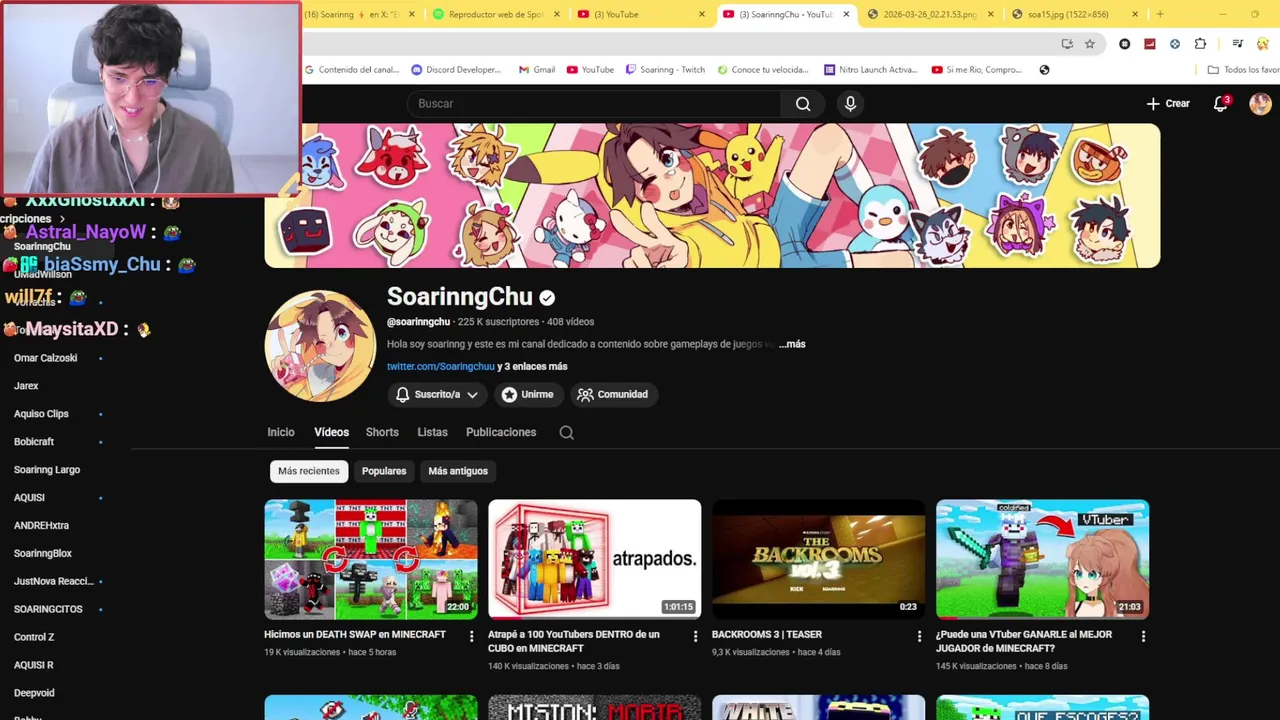The width and height of the screenshot is (1280, 720).
Task: Open options menu for BACKROOMS 3 TEASER
Action: (x=920, y=636)
